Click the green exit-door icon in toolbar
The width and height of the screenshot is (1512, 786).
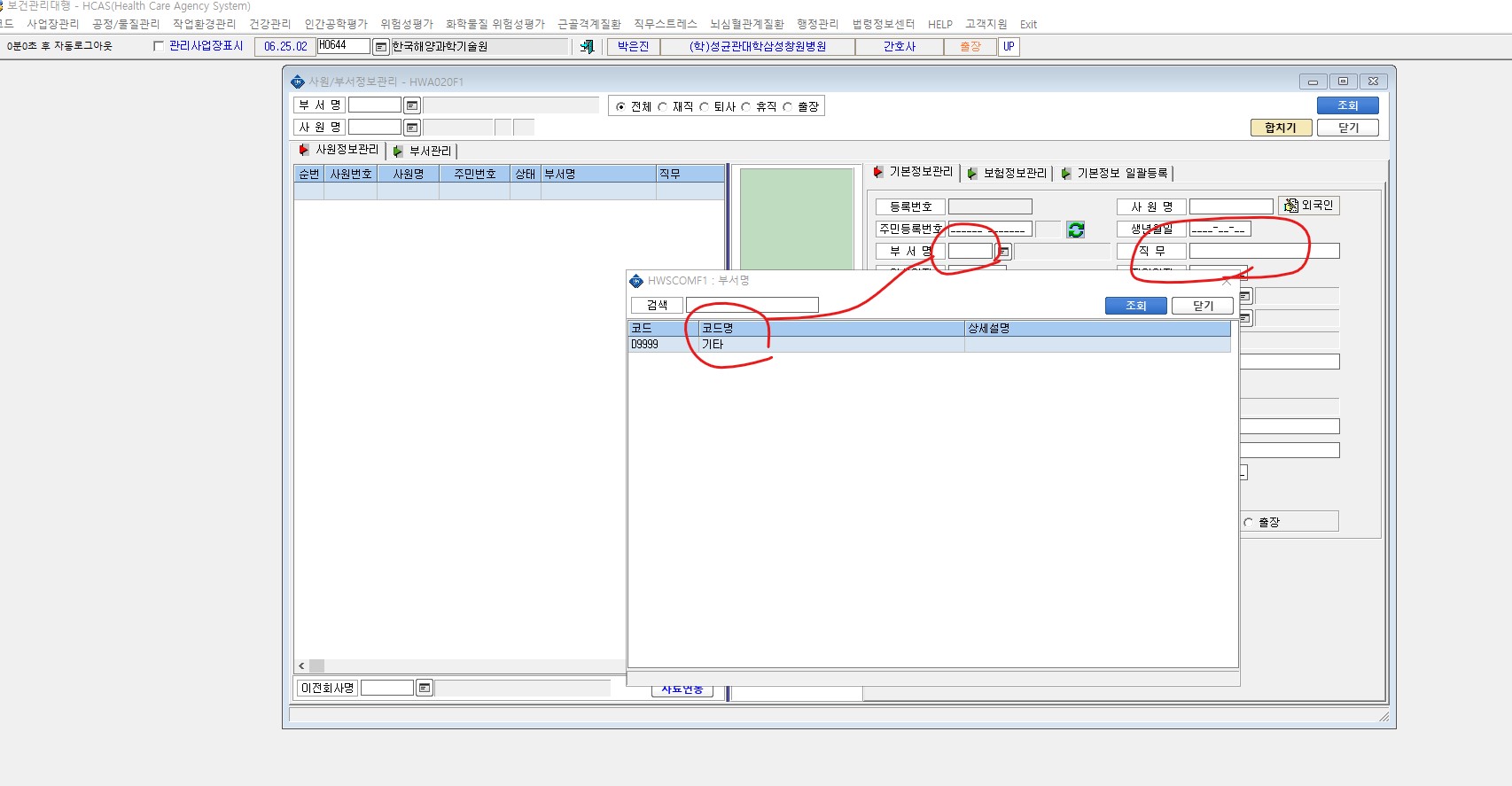pos(587,46)
